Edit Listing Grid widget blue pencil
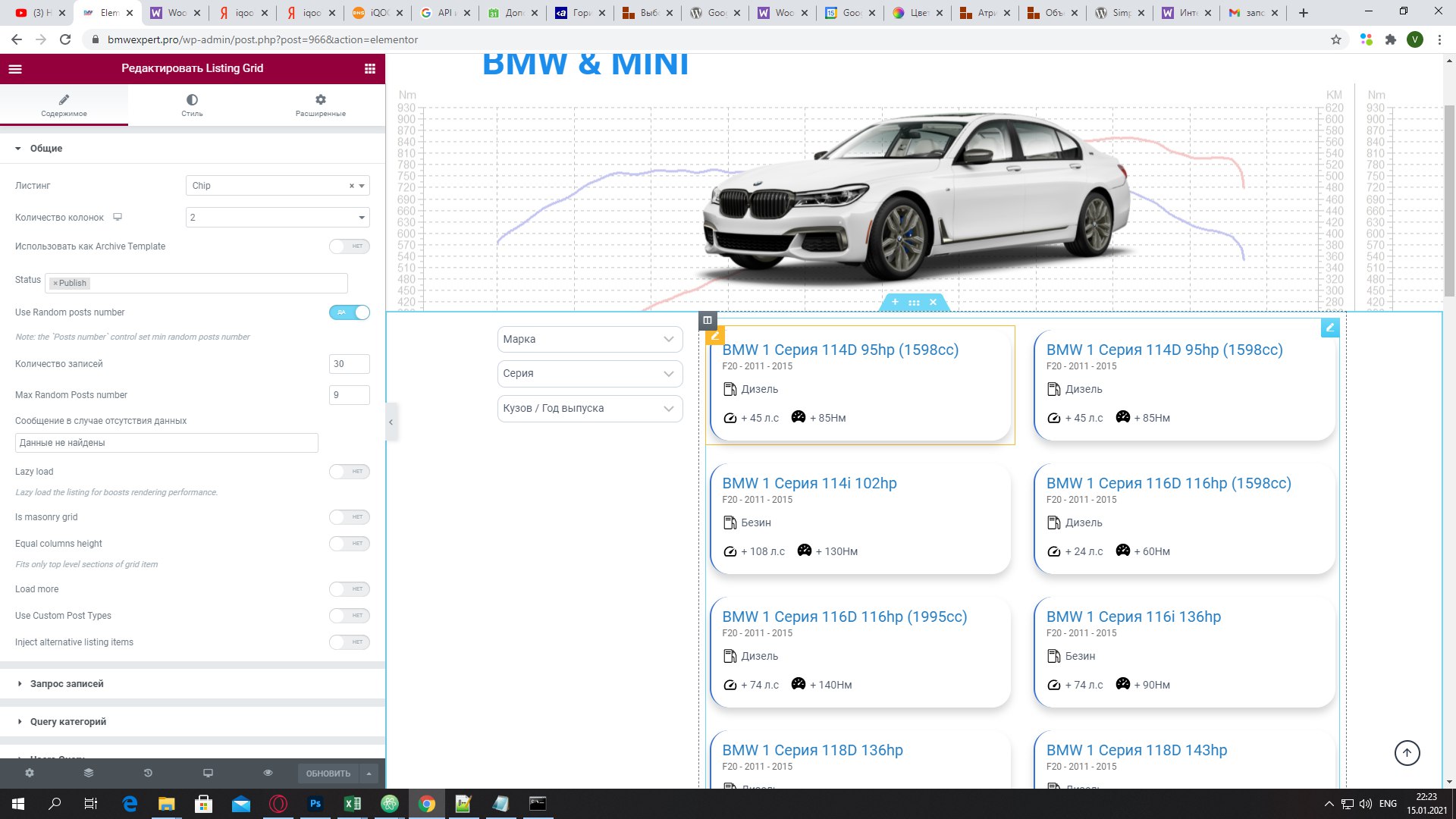 click(x=1329, y=328)
